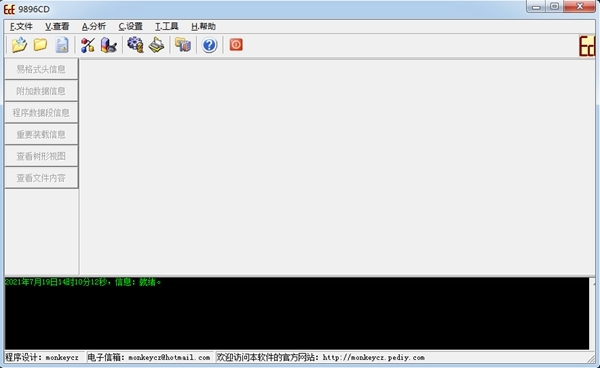Click the 查看树形视图 button
This screenshot has width=600, height=368.
tap(41, 156)
